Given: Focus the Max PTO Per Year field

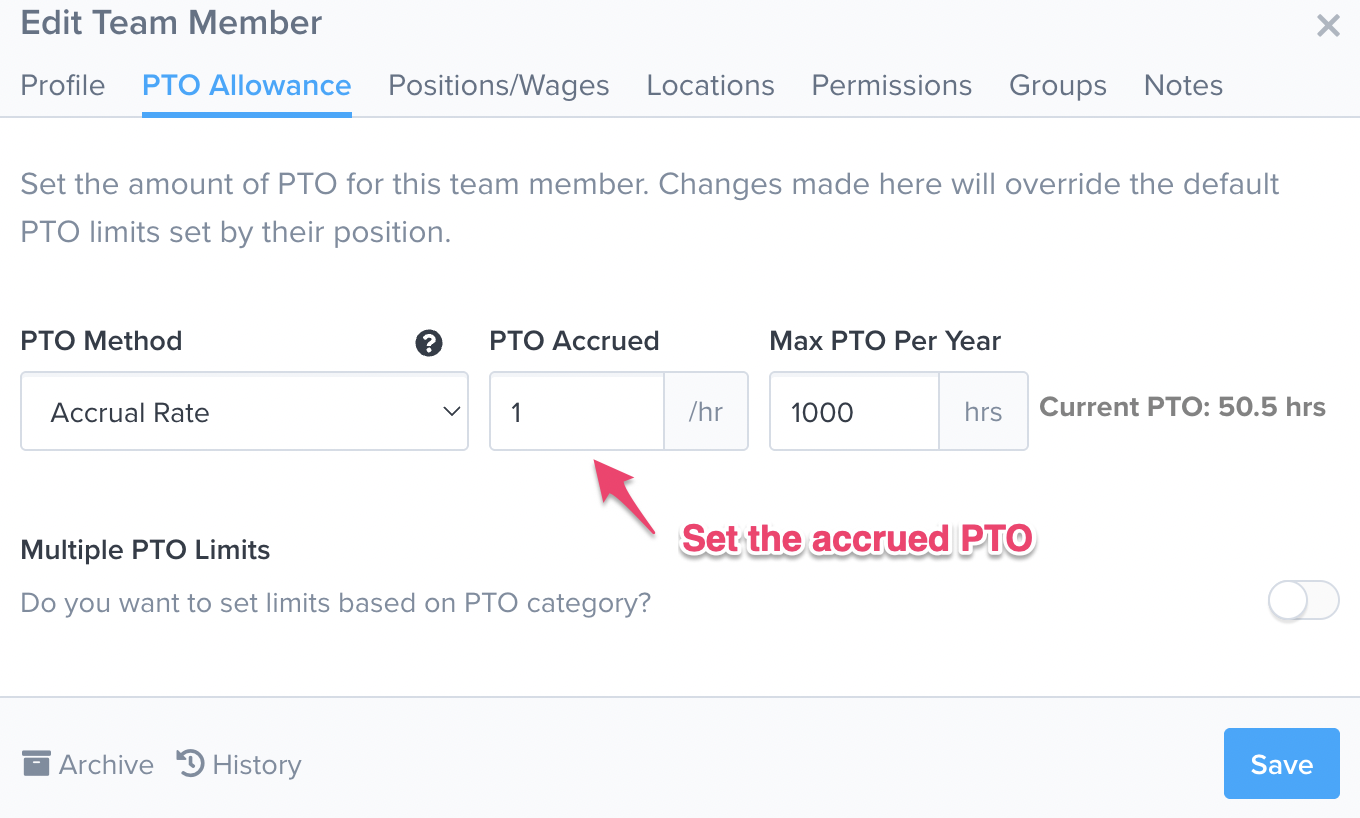Looking at the screenshot, I should [x=854, y=412].
